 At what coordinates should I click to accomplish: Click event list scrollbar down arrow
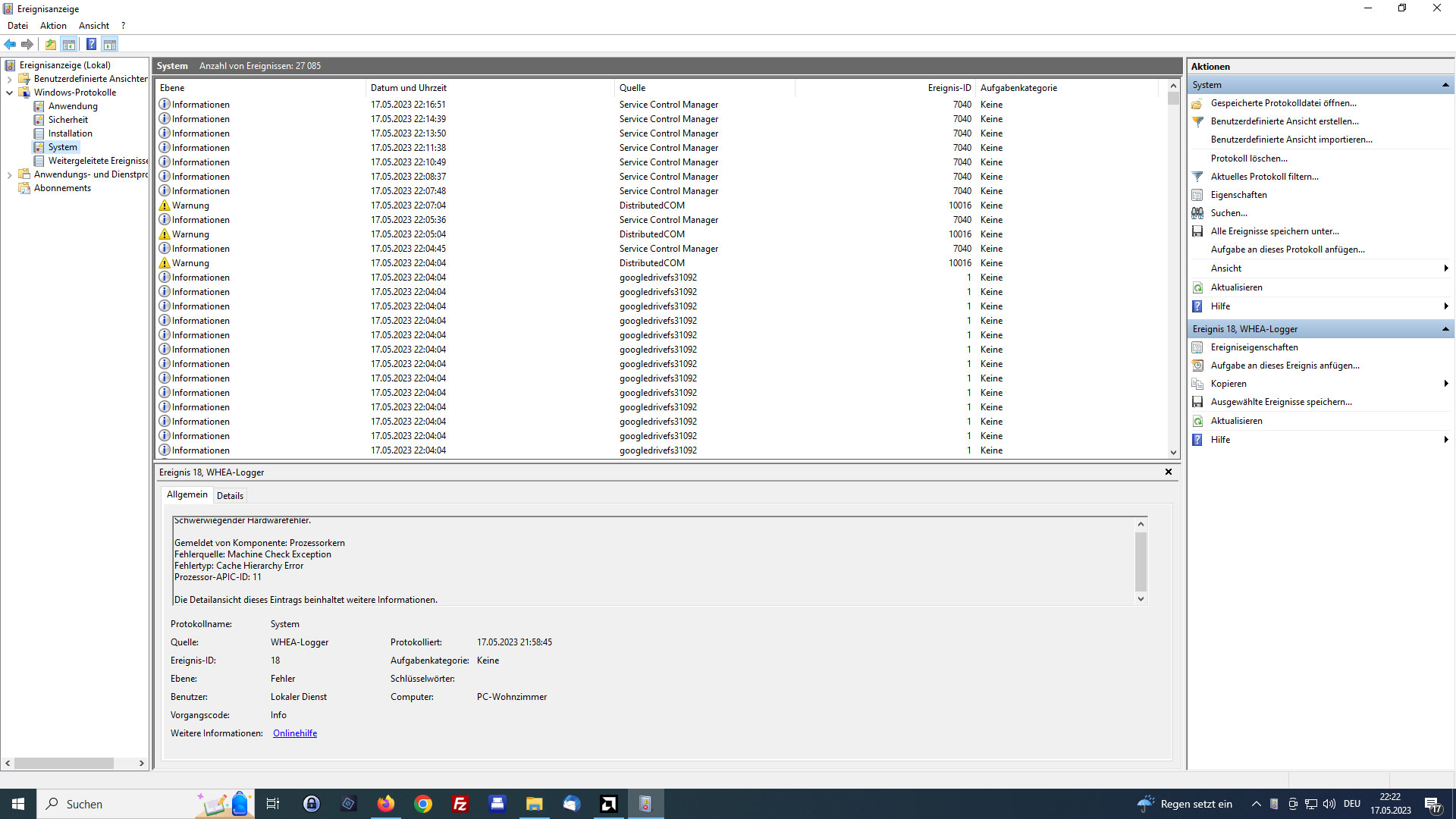tap(1173, 453)
